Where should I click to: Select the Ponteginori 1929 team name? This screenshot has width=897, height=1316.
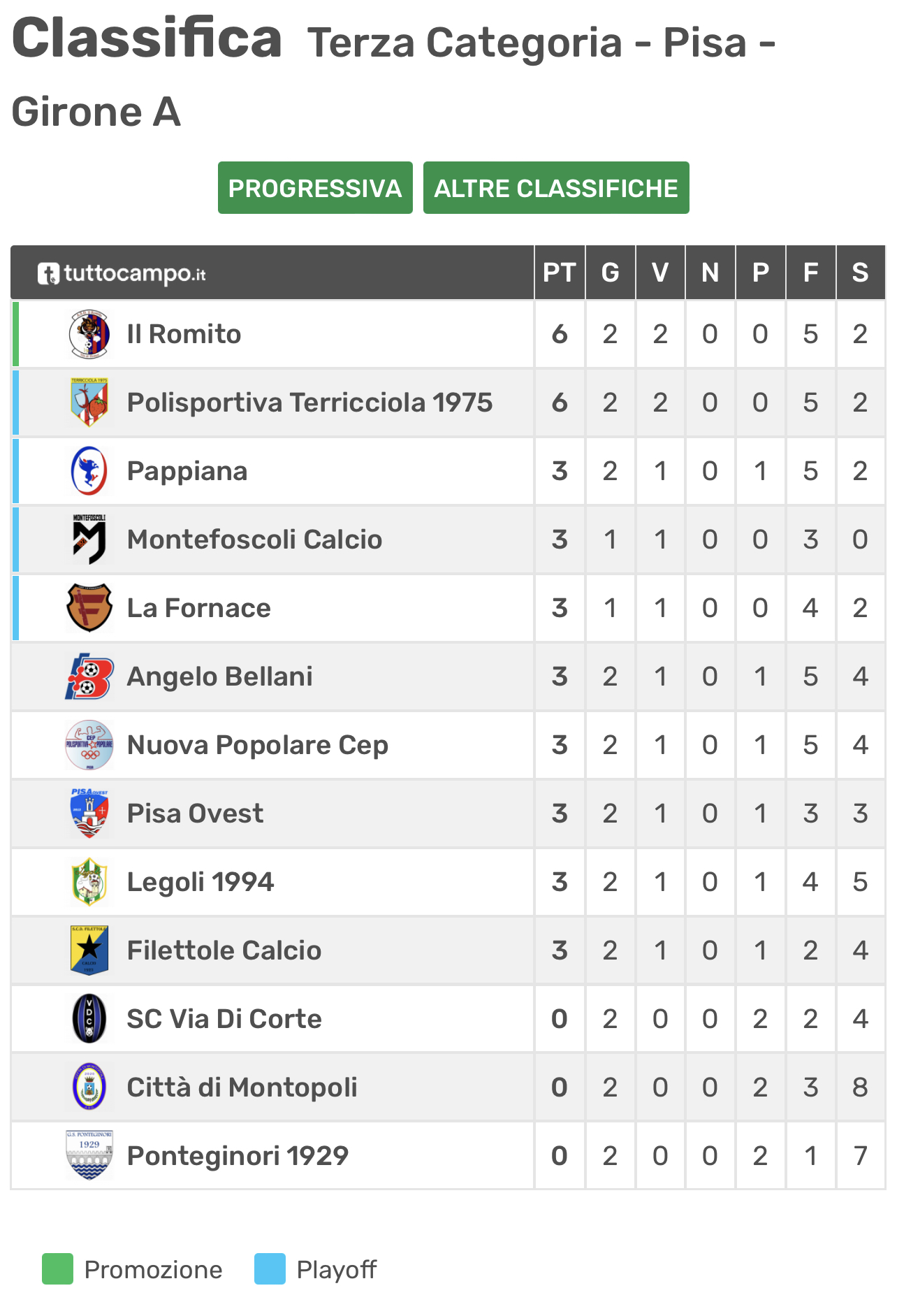click(238, 1156)
